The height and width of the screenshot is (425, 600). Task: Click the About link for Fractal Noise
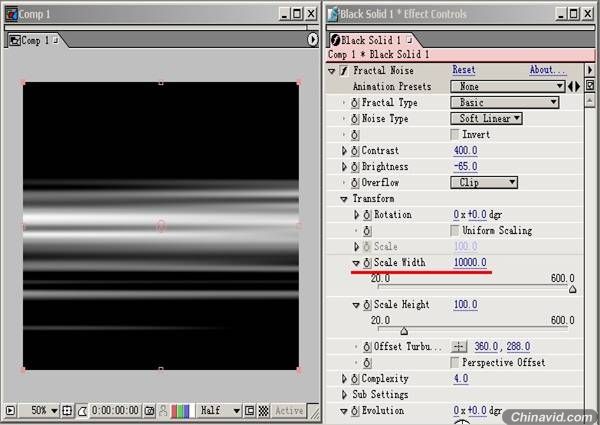548,70
